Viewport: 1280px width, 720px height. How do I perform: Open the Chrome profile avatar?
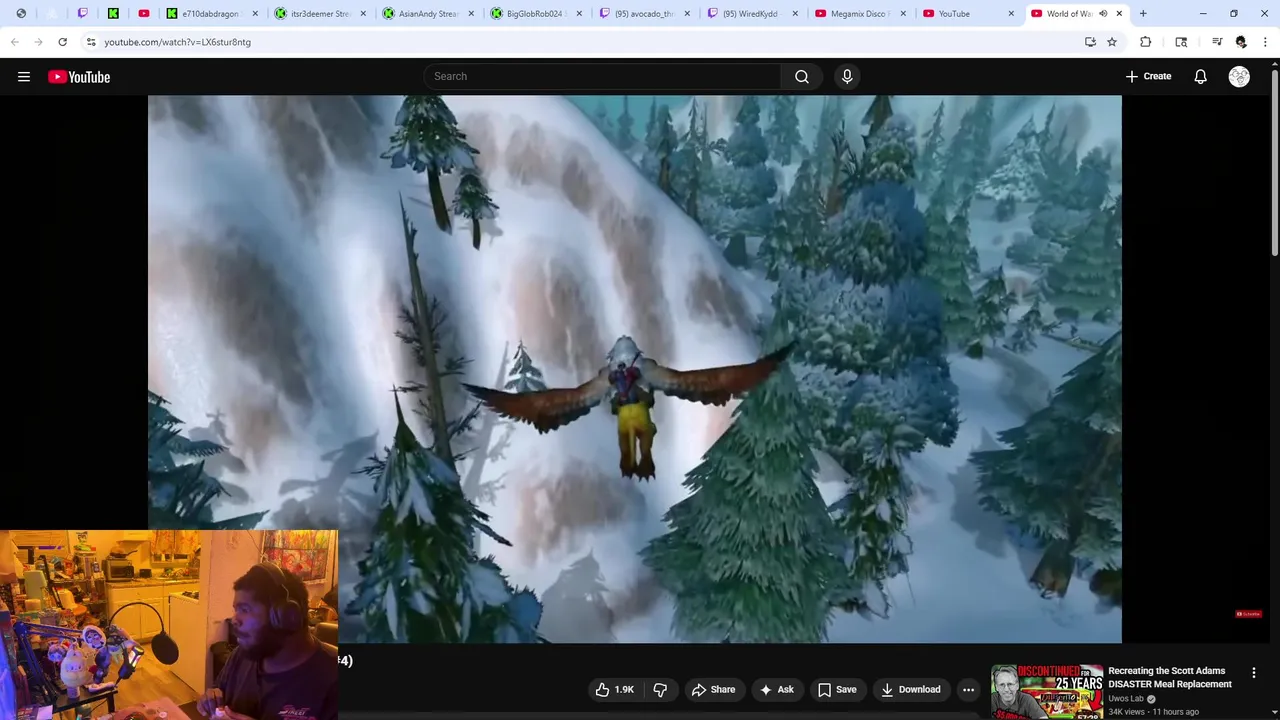coord(1241,42)
